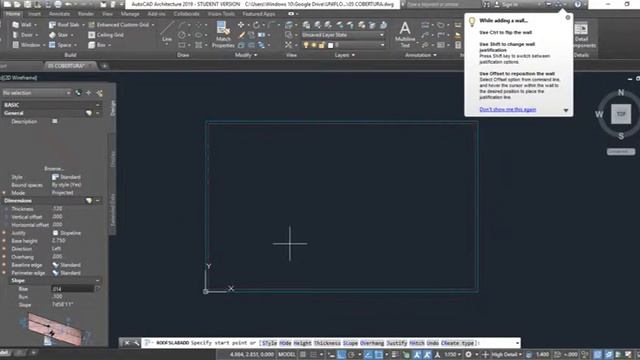The image size is (640, 360).
Task: Click the Quick Select icon in Properties palette
Action: pos(99,93)
